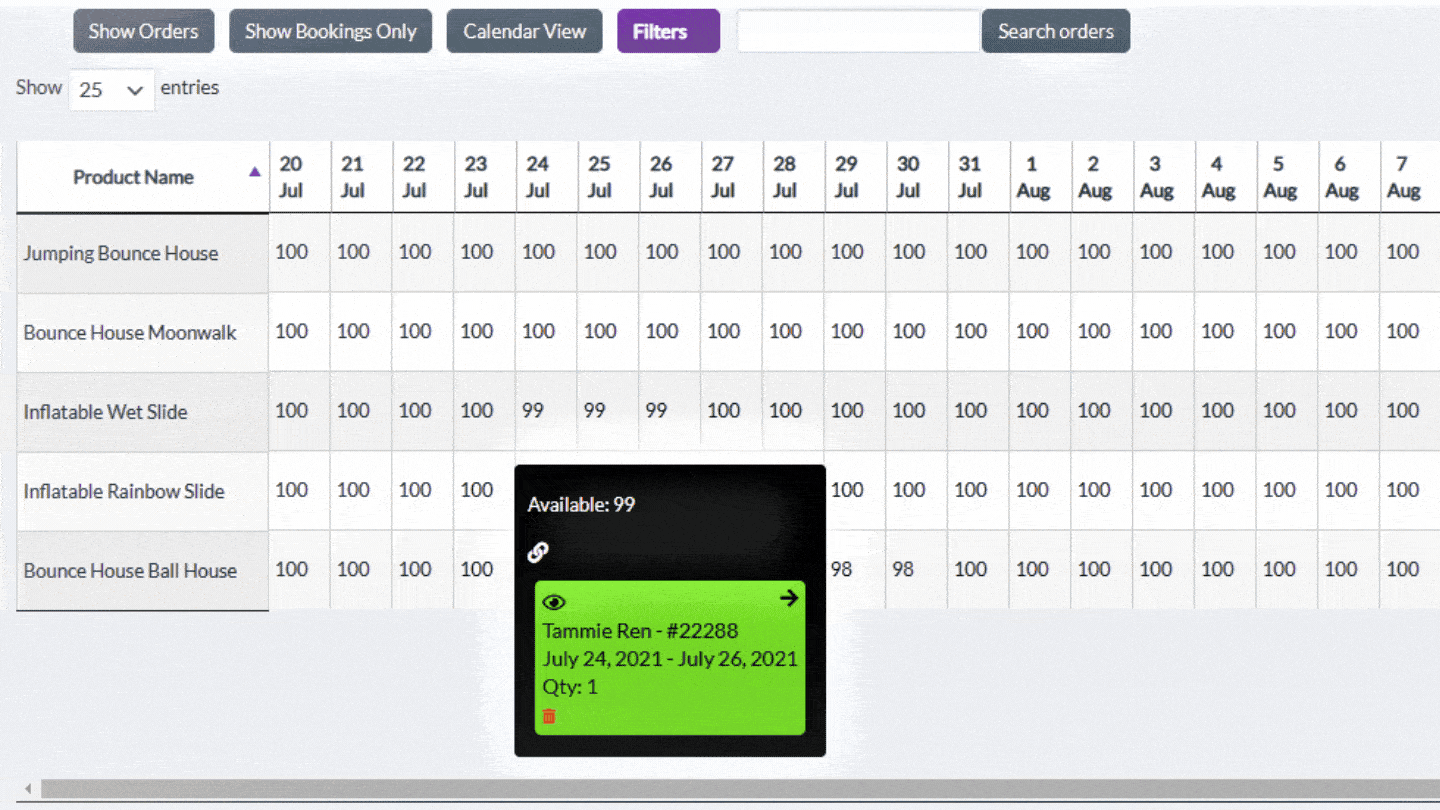Screen dimensions: 1440x810
Task: Select Inflatable Rainbow Slide row name
Action: tap(124, 491)
